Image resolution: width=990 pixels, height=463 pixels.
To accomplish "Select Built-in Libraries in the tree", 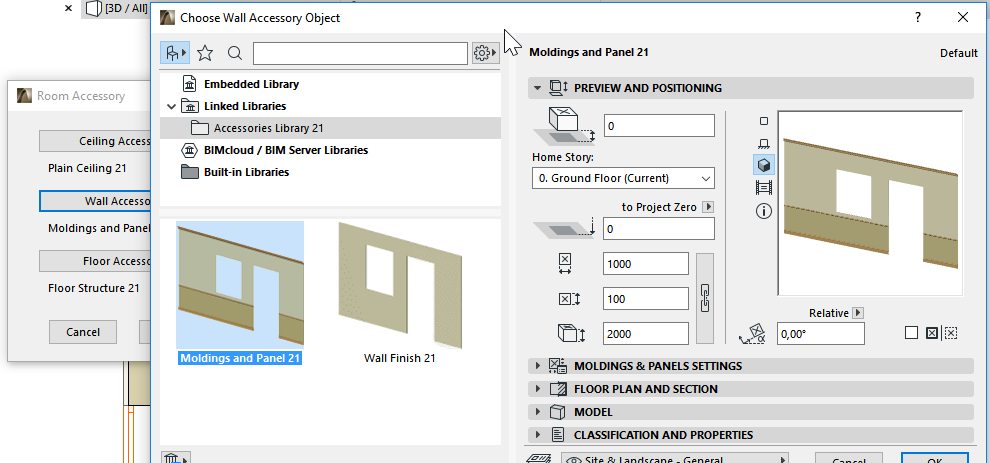I will pyautogui.click(x=246, y=172).
